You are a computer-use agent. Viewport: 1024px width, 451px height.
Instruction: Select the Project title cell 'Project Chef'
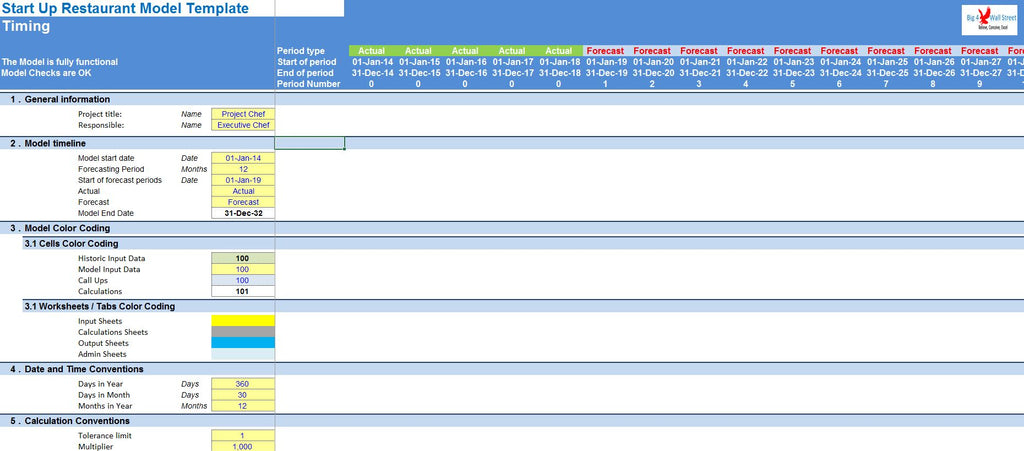coord(243,114)
